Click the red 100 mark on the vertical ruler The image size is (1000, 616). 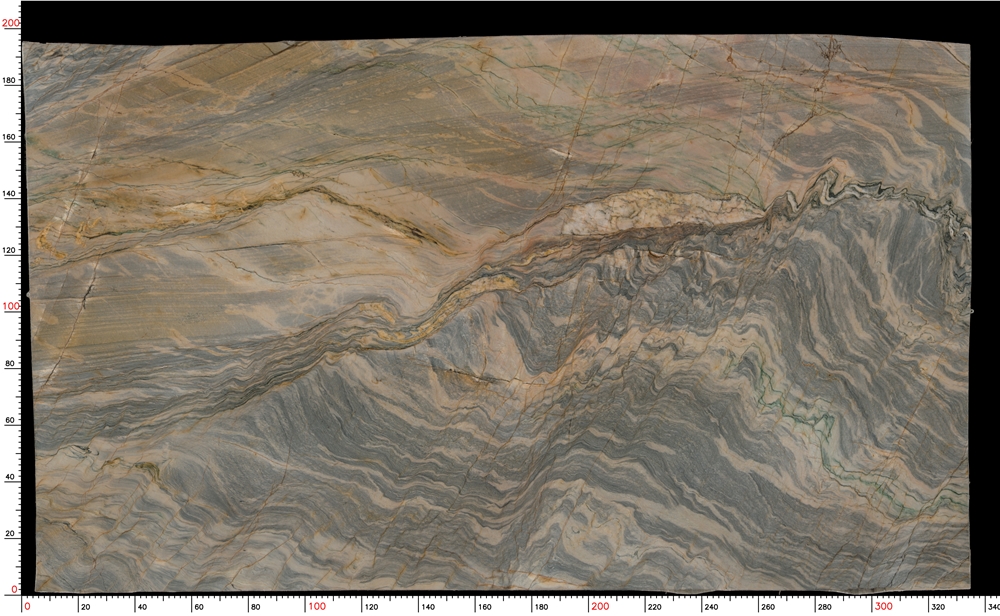click(10, 307)
